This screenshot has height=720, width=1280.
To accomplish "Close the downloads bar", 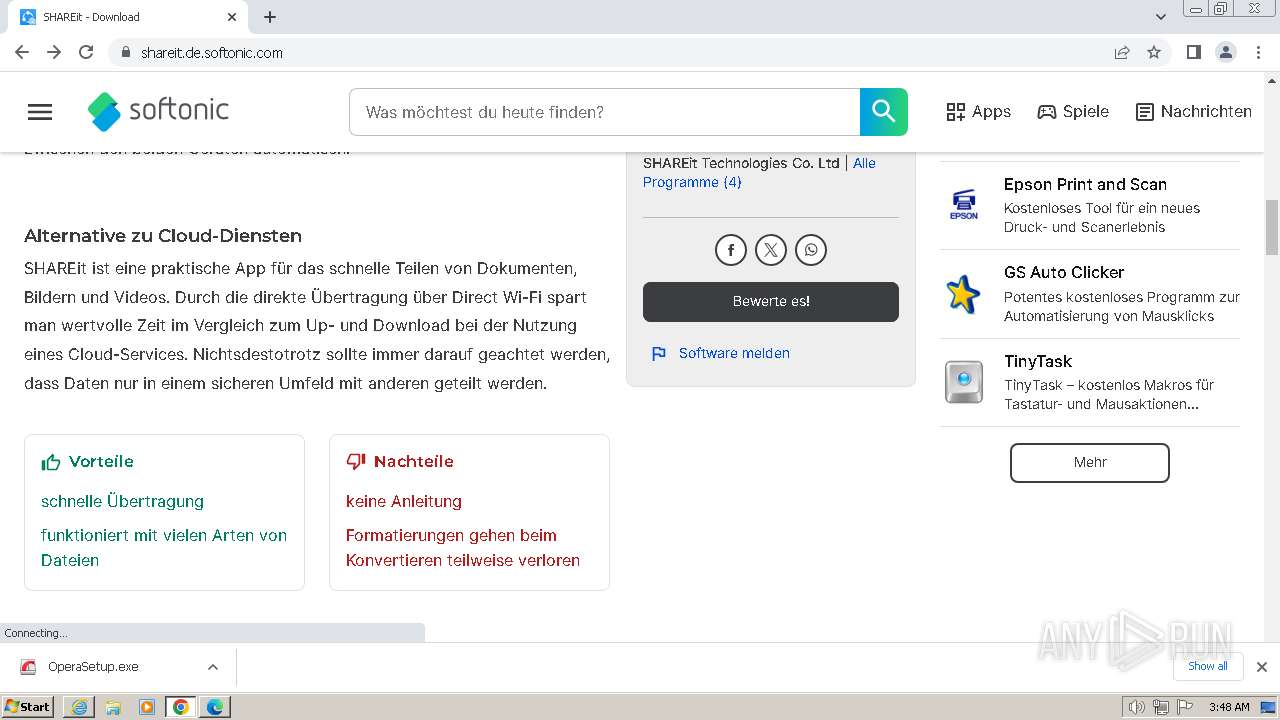I will [x=1261, y=667].
